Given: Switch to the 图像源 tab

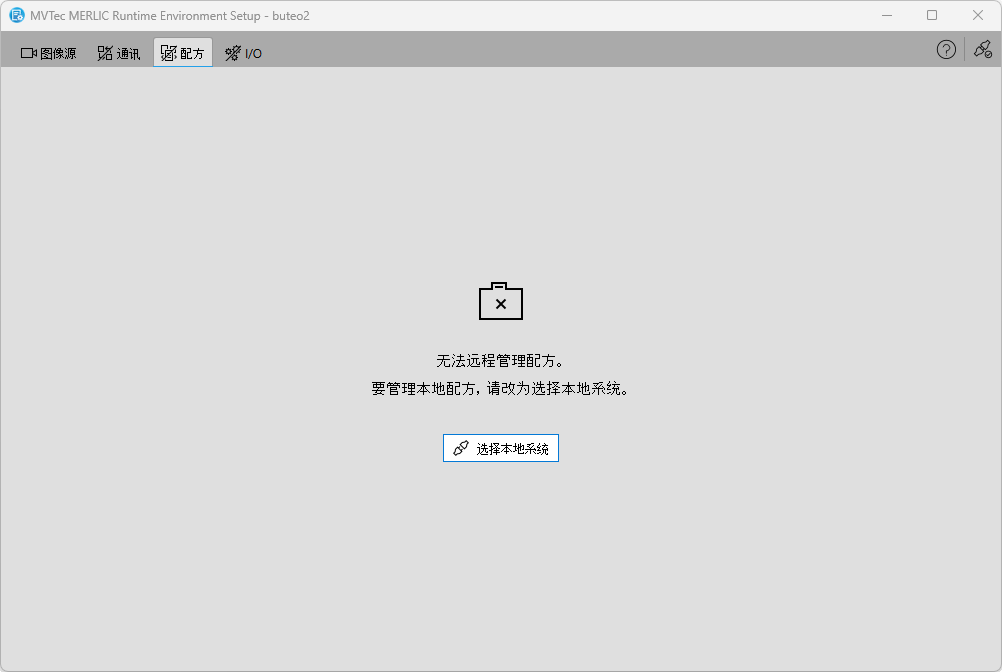Looking at the screenshot, I should [47, 52].
